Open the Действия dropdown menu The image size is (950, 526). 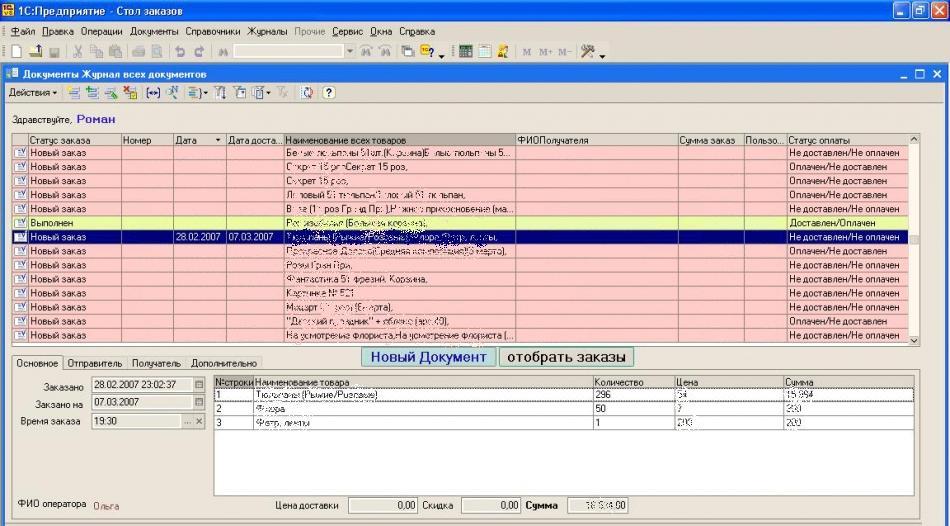tap(33, 93)
